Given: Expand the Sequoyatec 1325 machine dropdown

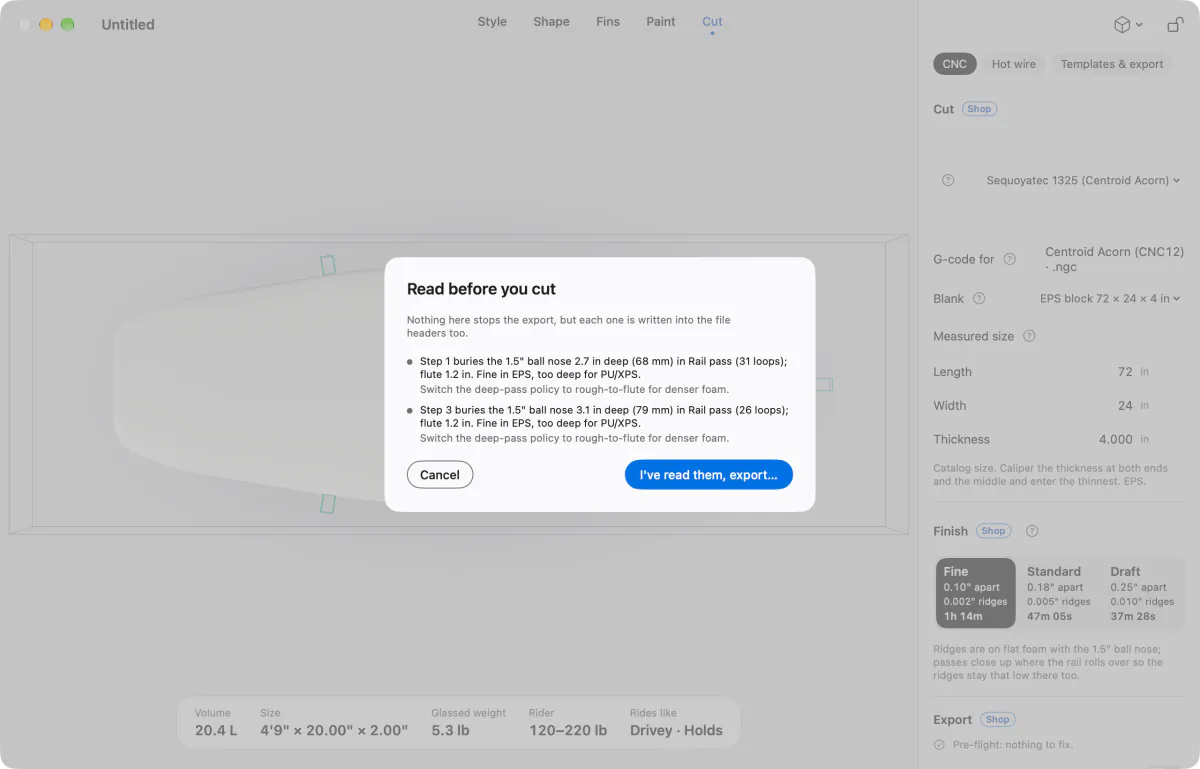Looking at the screenshot, I should (x=1083, y=181).
